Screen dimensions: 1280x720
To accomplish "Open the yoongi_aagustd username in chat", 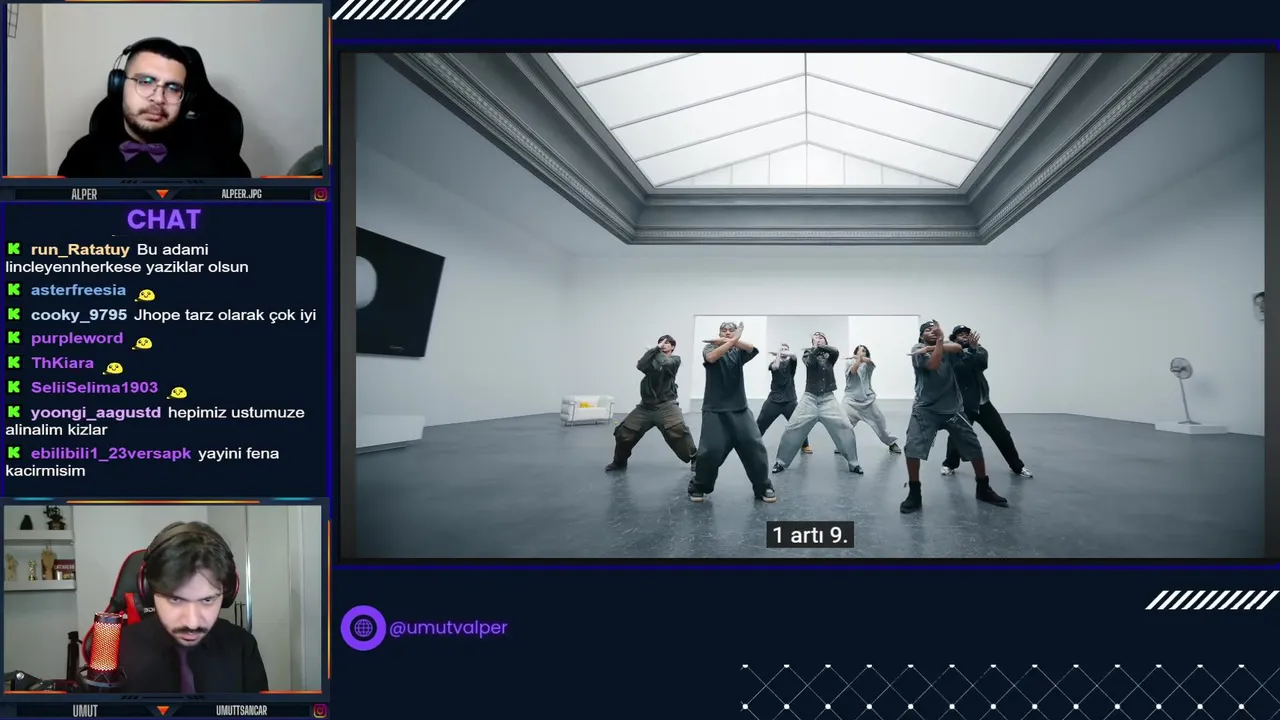I will click(x=96, y=412).
